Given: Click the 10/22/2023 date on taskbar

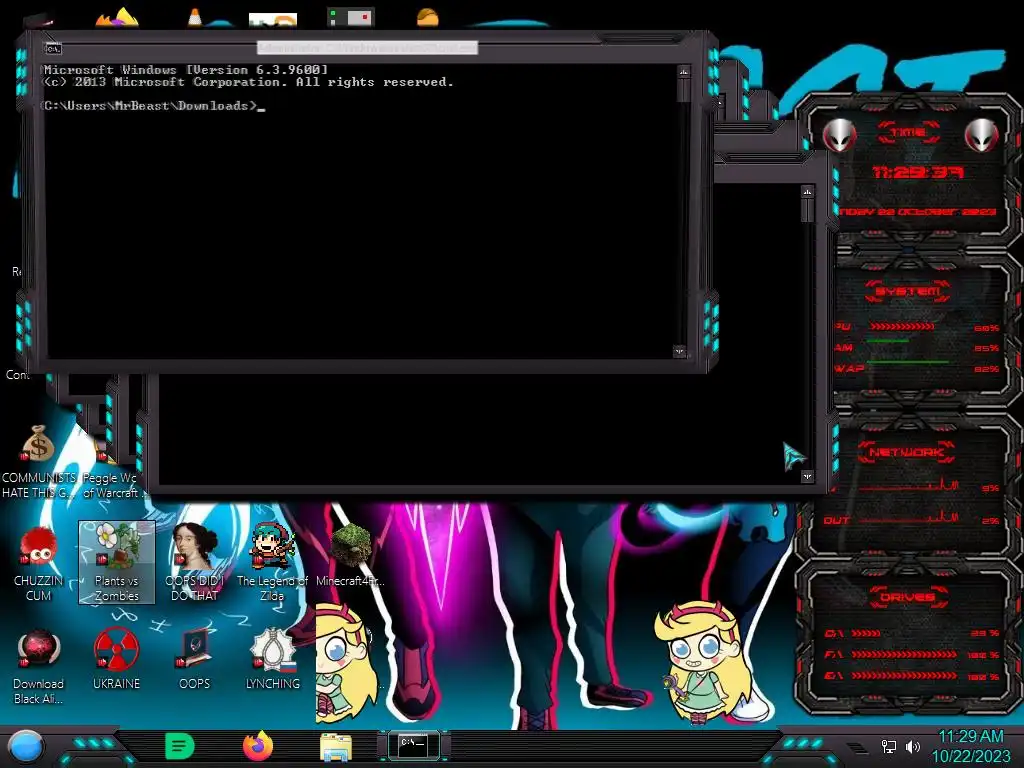Looking at the screenshot, I should point(970,756).
